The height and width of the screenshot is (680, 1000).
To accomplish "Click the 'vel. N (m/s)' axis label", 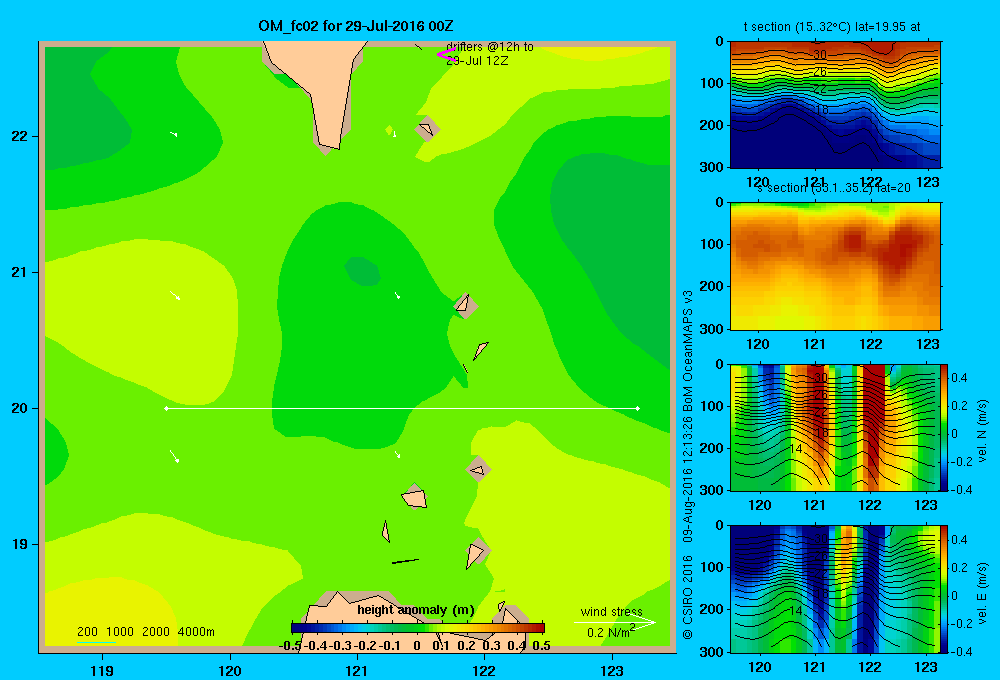I will (x=983, y=430).
